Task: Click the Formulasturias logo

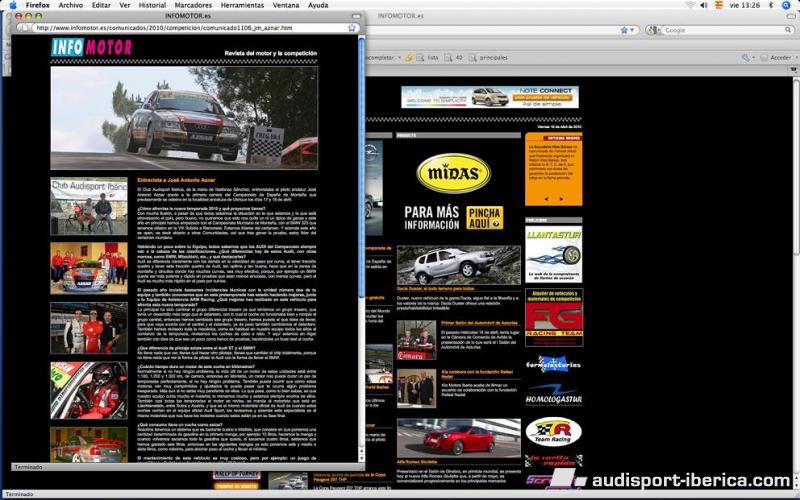Action: tap(554, 364)
